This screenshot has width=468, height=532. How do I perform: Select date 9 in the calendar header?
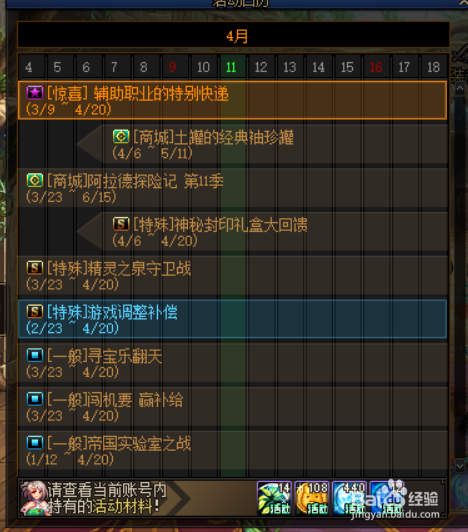point(172,67)
